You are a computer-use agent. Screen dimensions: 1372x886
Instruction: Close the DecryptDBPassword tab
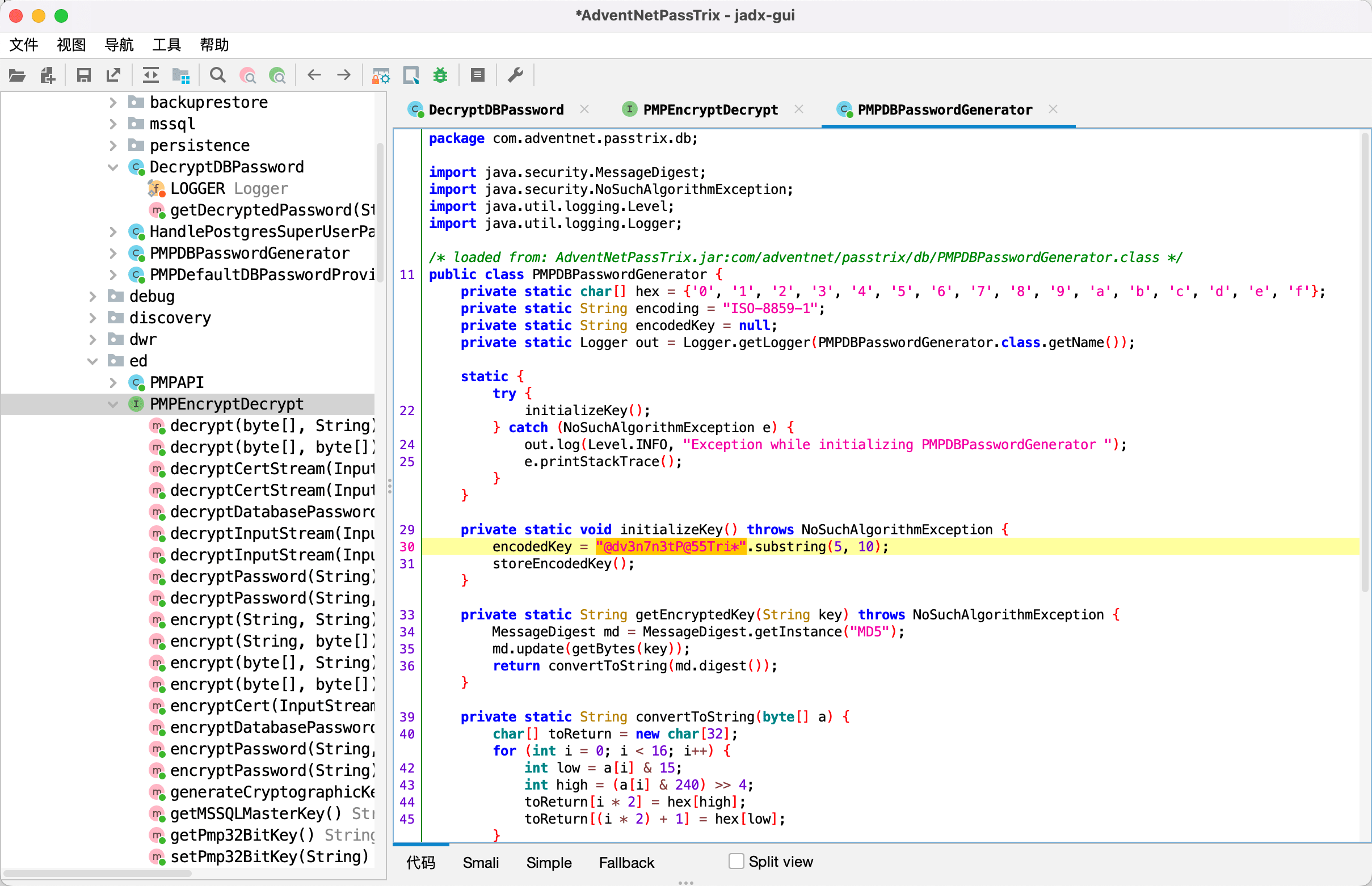(584, 109)
